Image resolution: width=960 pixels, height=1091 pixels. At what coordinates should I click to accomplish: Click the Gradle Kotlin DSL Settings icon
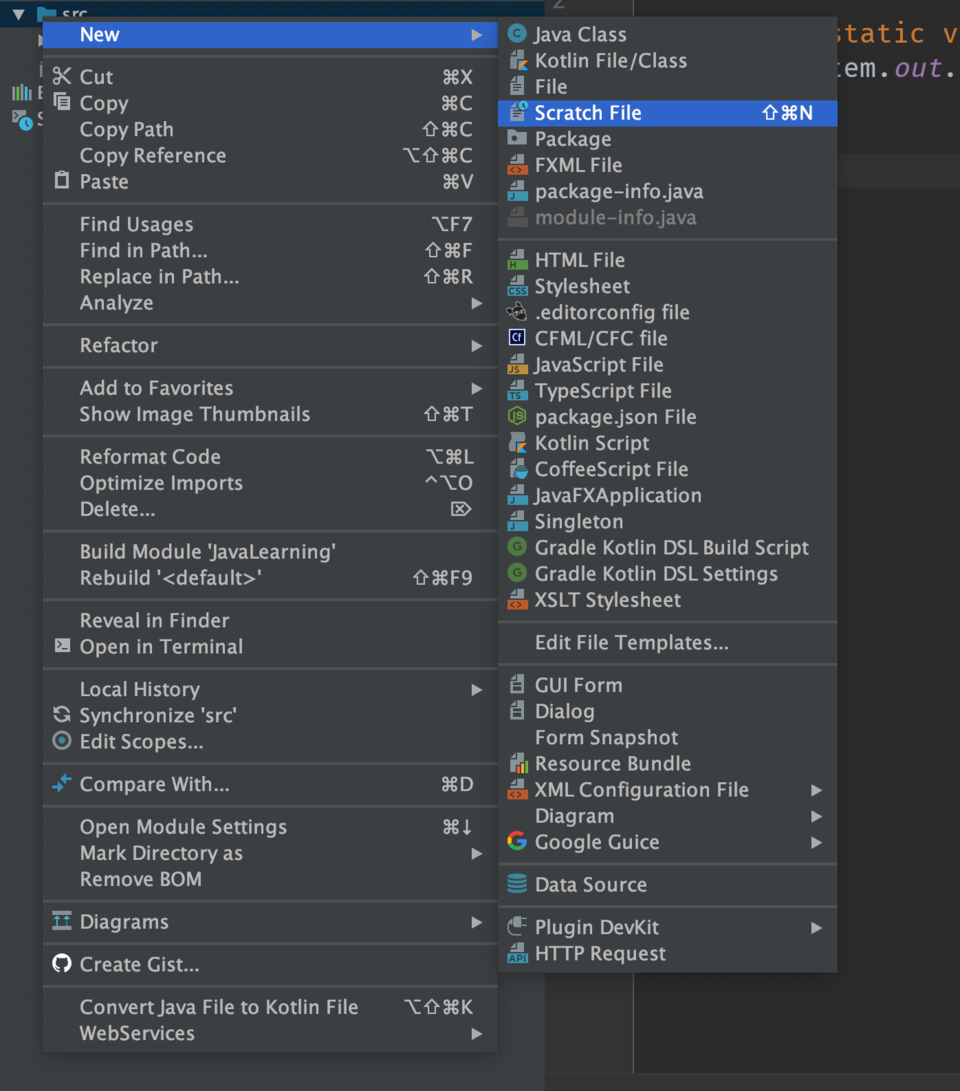point(517,574)
